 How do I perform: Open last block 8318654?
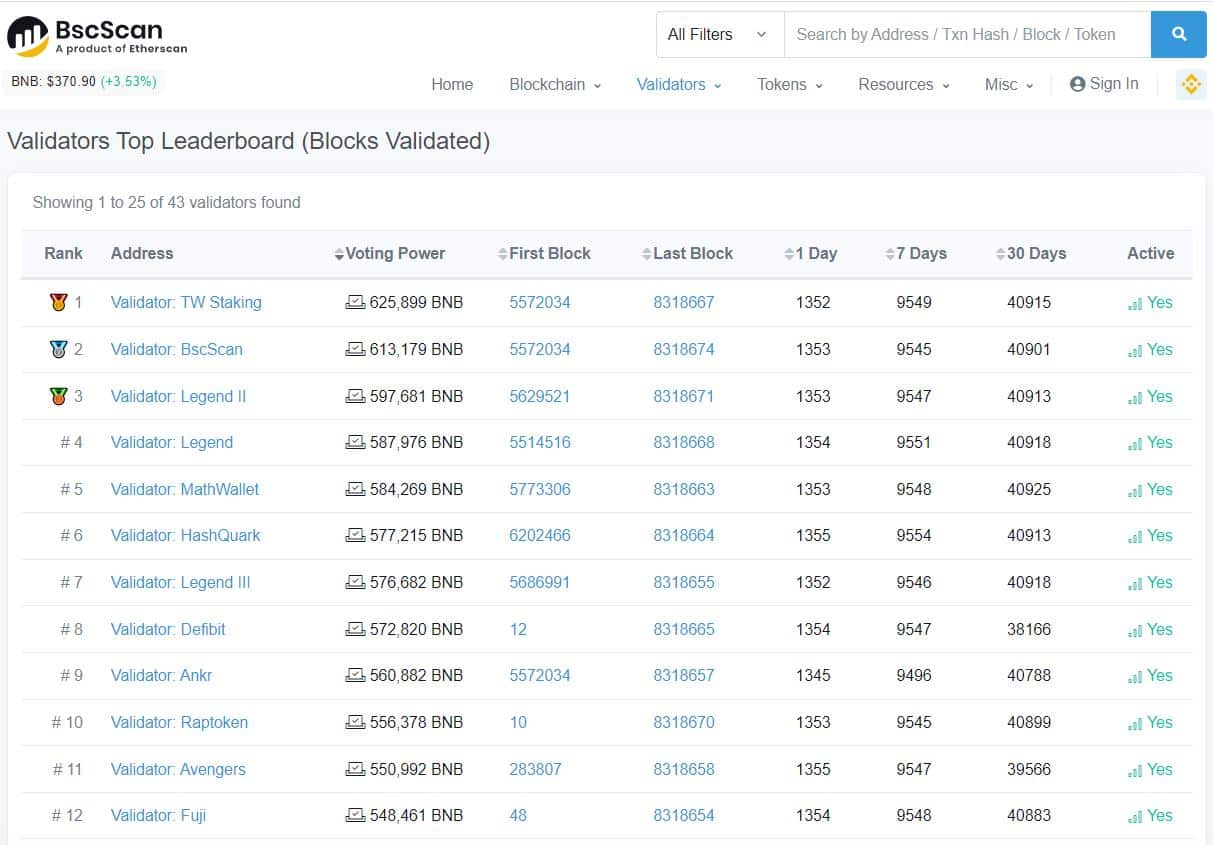click(x=684, y=815)
